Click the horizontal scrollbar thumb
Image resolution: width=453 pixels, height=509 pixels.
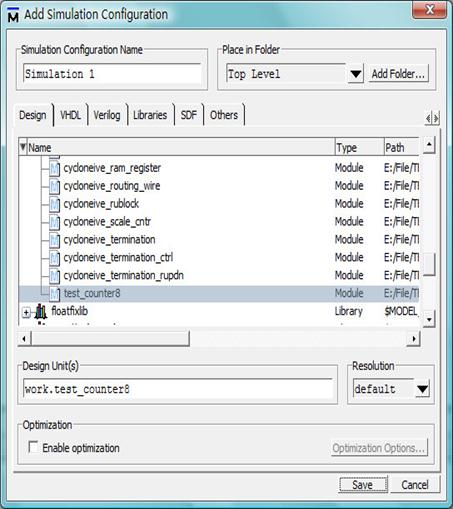pyautogui.click(x=110, y=339)
